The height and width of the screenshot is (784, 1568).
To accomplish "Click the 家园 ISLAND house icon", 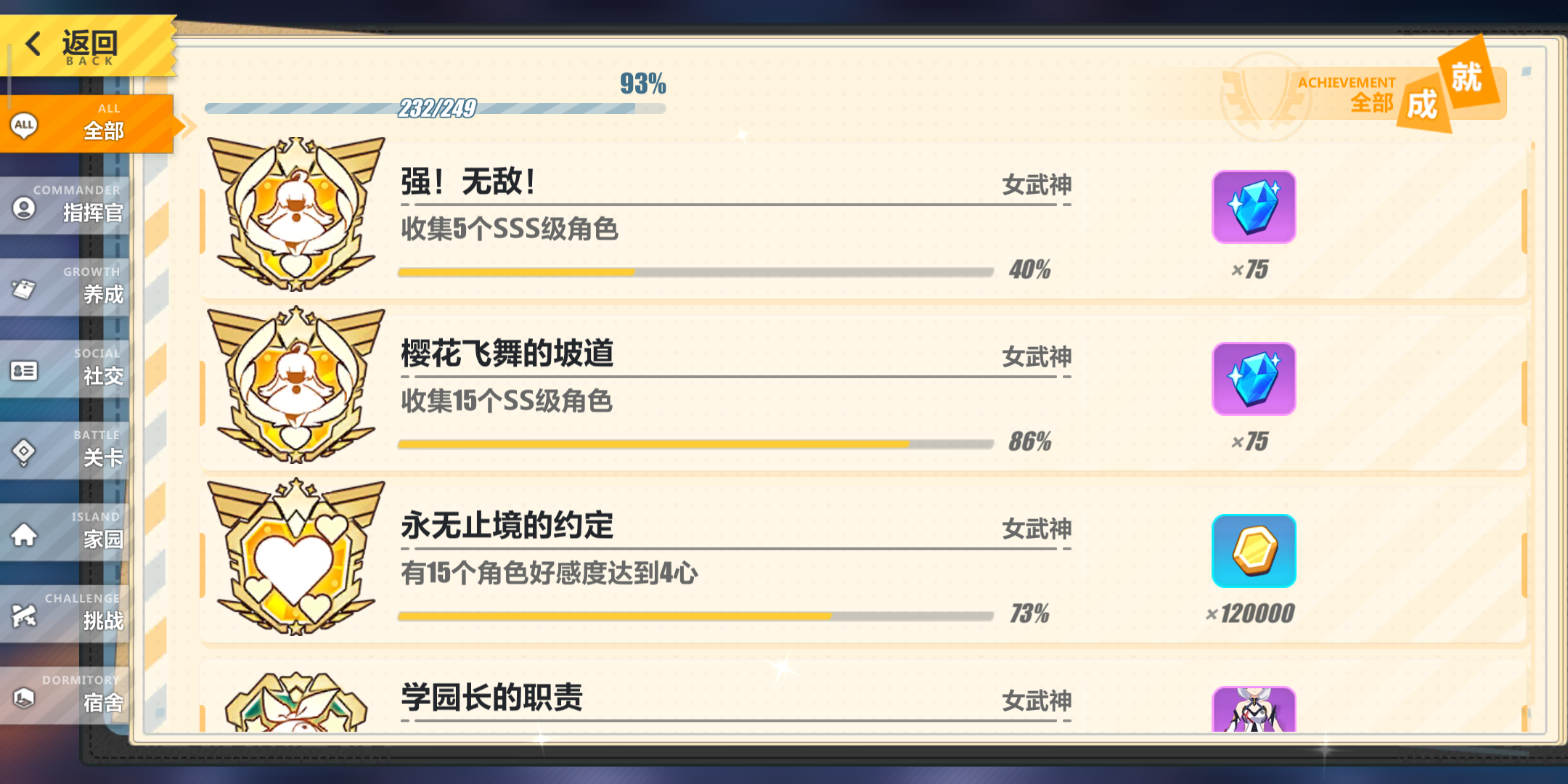I will pyautogui.click(x=23, y=534).
